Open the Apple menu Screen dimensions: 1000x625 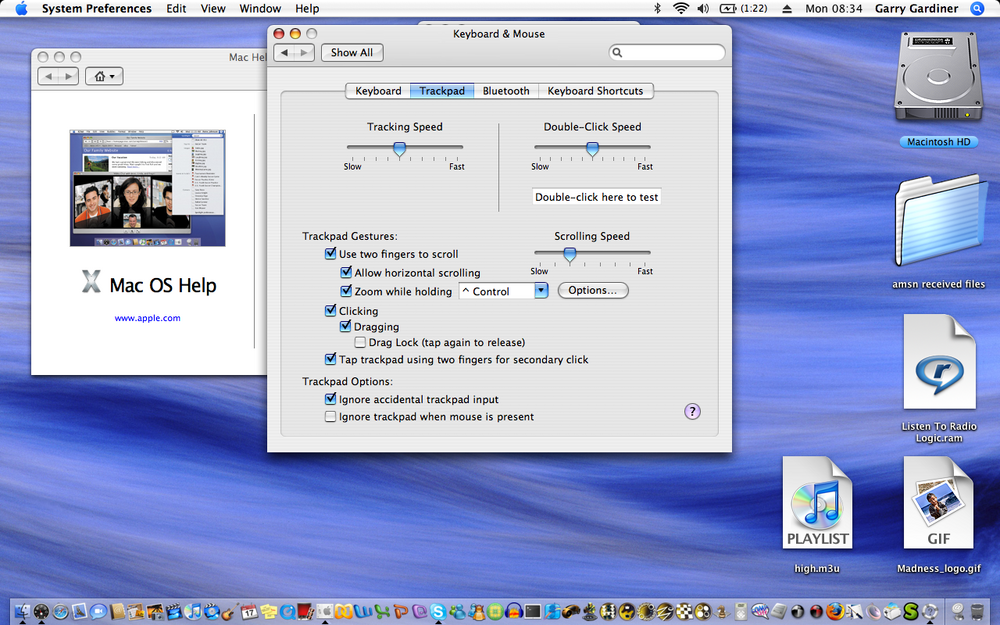pos(20,8)
